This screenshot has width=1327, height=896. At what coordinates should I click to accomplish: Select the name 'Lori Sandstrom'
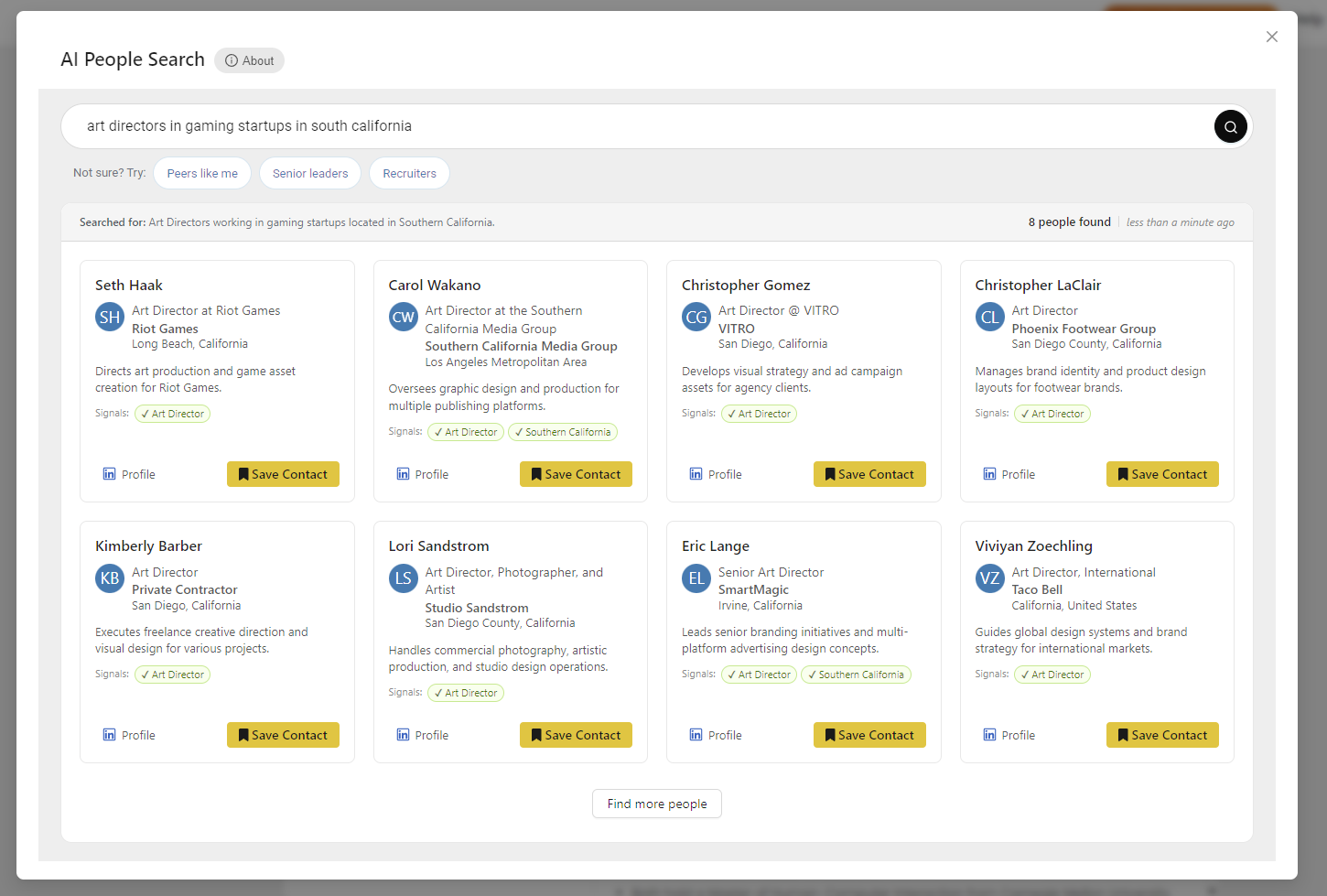(x=438, y=546)
